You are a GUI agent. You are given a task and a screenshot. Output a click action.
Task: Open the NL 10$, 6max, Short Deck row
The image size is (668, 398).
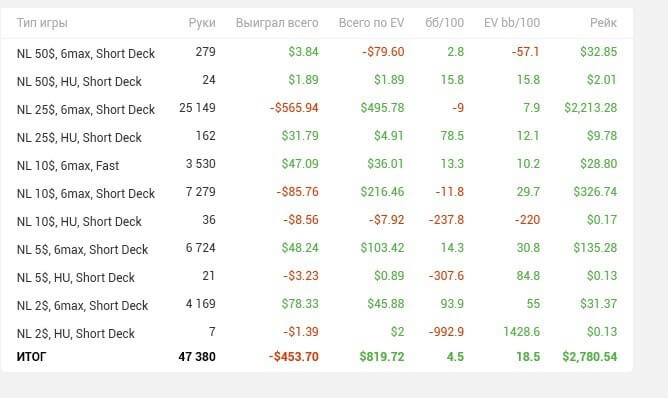(x=317, y=193)
